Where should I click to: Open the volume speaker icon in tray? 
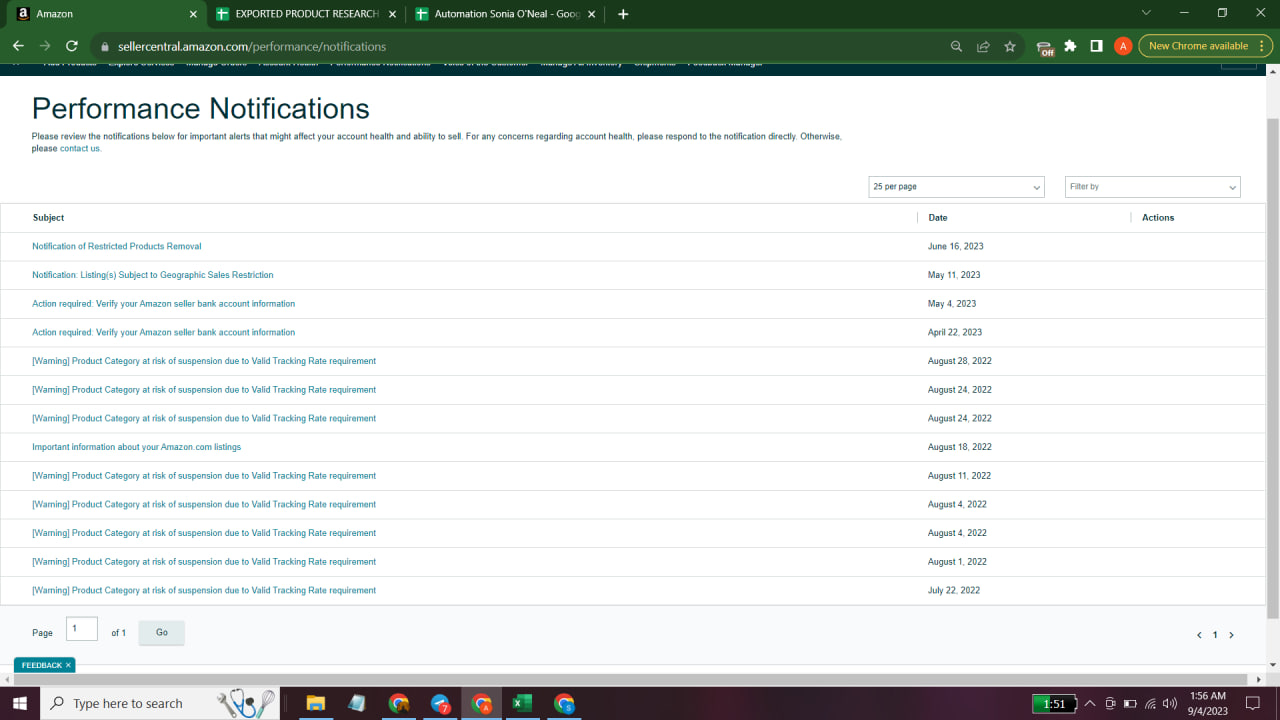tap(1170, 703)
